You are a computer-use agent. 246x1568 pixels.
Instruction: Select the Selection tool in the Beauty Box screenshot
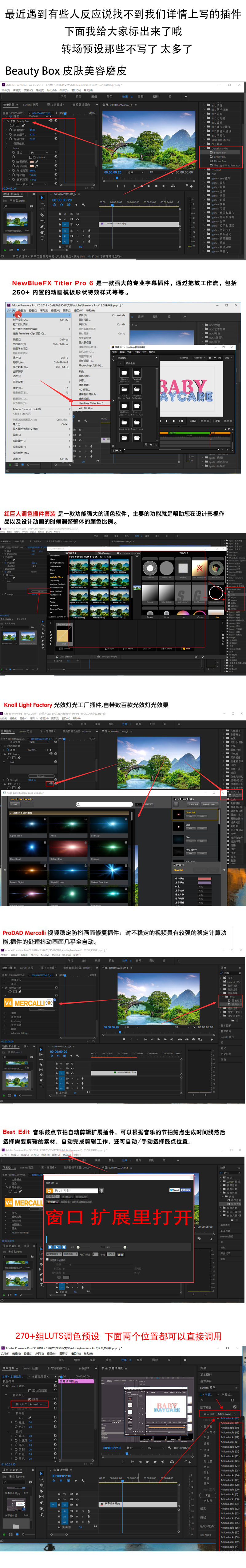[42, 198]
